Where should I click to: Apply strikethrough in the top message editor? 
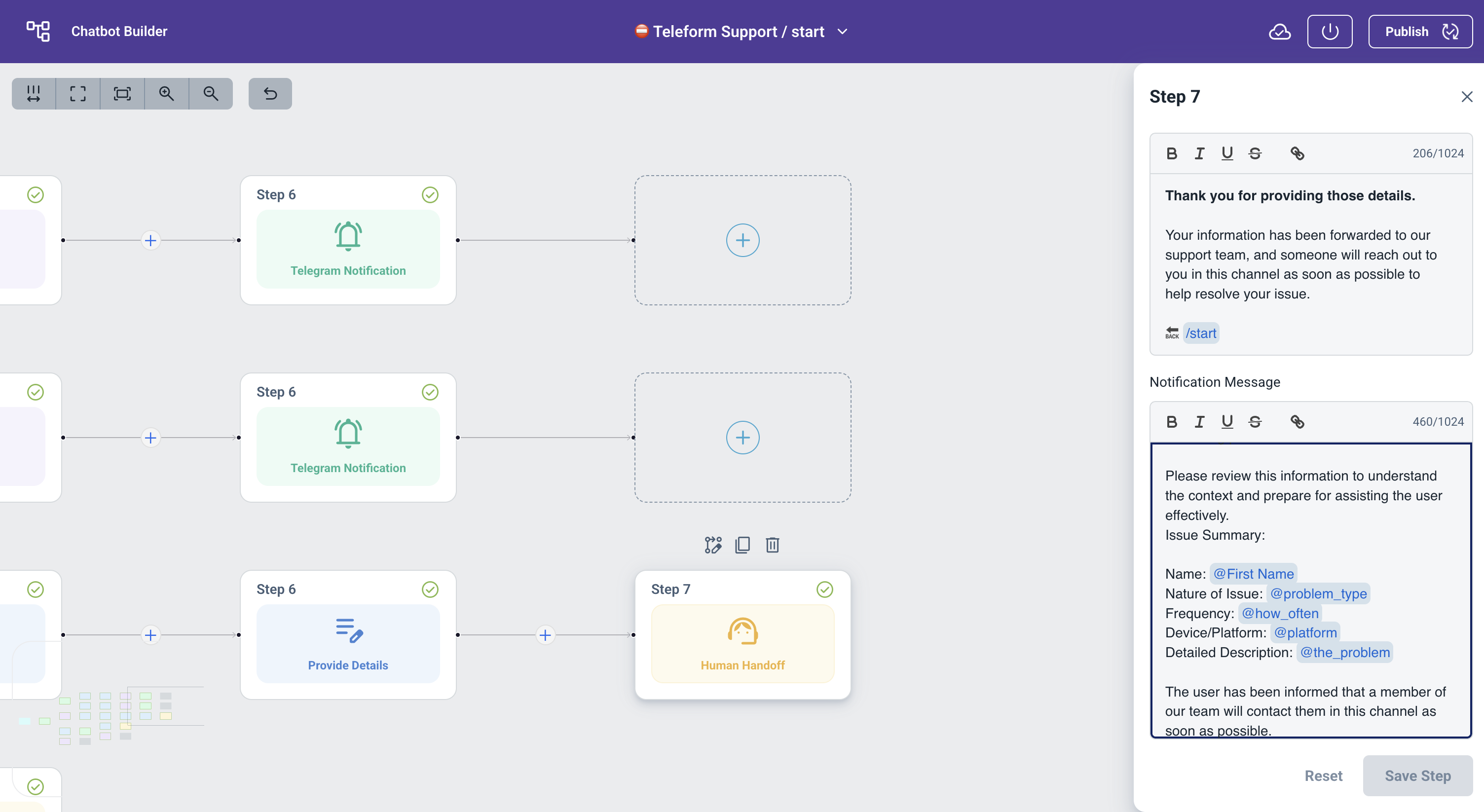point(1255,154)
